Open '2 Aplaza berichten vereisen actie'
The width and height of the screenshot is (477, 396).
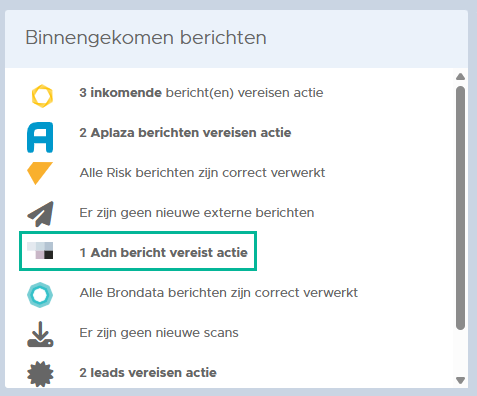(x=185, y=133)
